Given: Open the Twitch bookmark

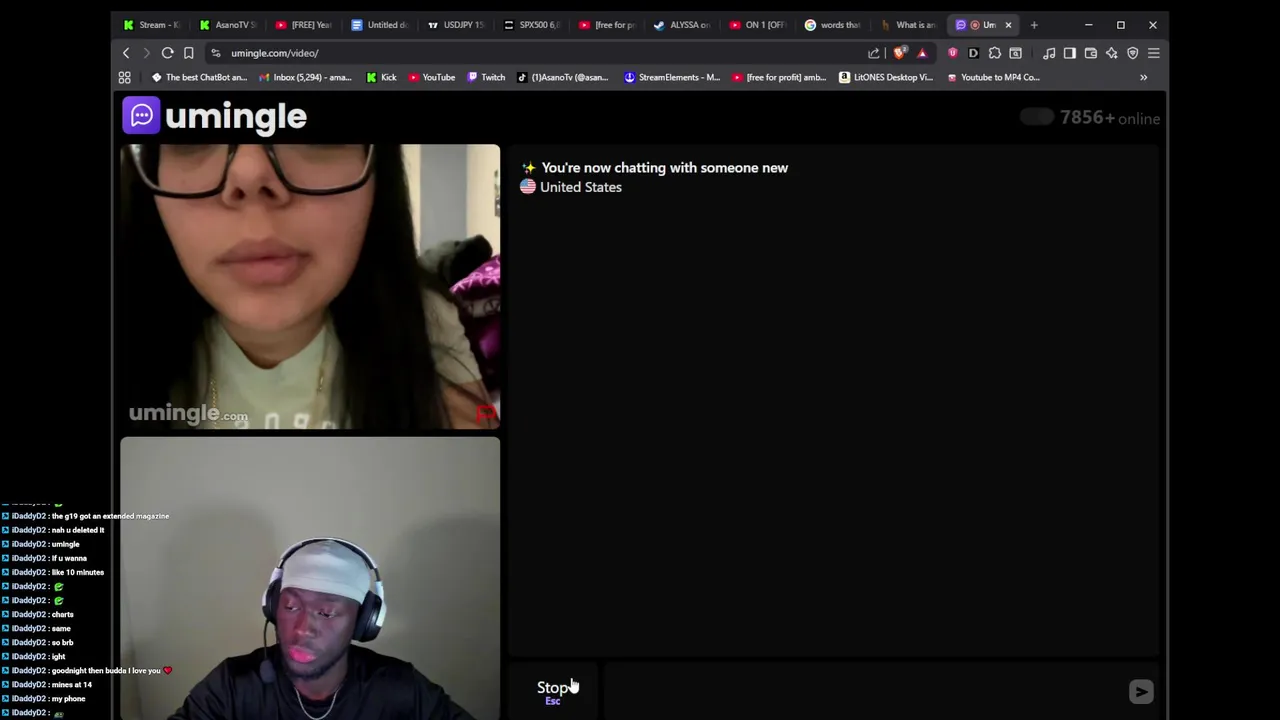Looking at the screenshot, I should point(486,77).
